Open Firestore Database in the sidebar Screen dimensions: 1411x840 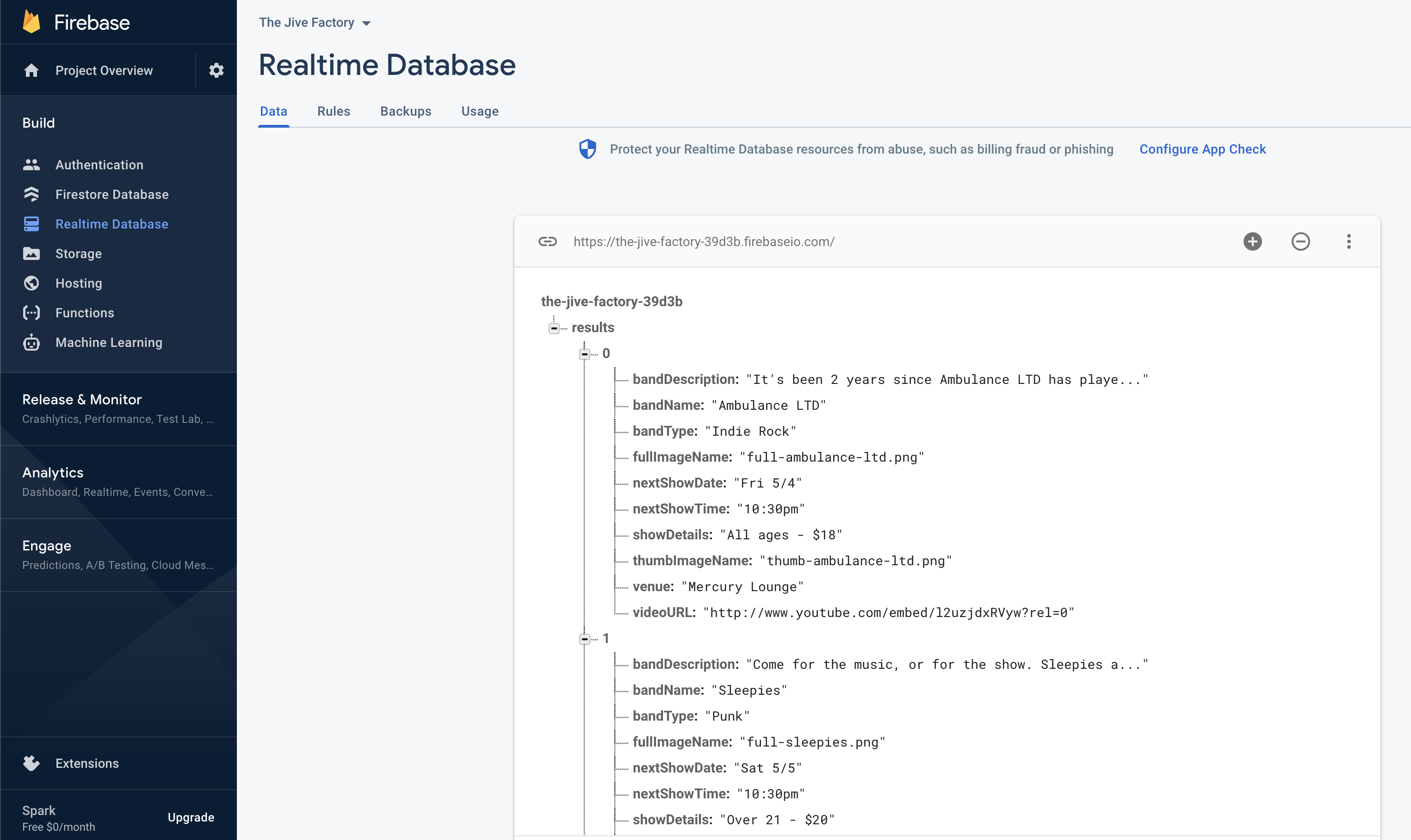tap(111, 194)
